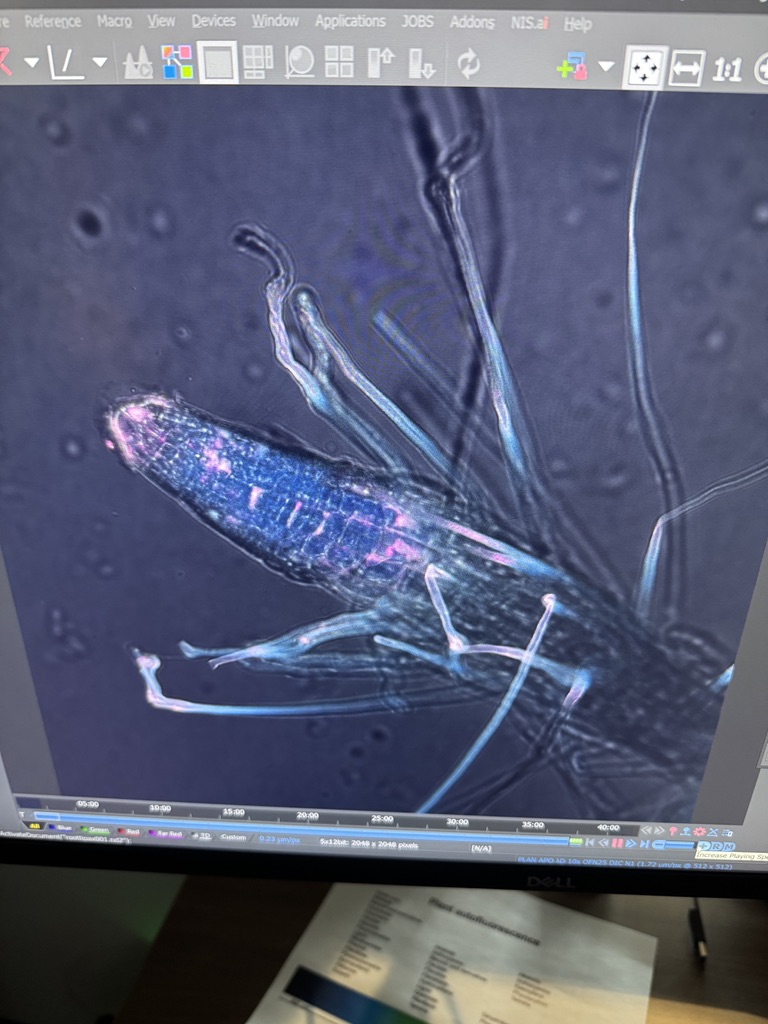Click the fit-to-screen four arrows icon
This screenshot has width=768, height=1024.
coord(645,67)
